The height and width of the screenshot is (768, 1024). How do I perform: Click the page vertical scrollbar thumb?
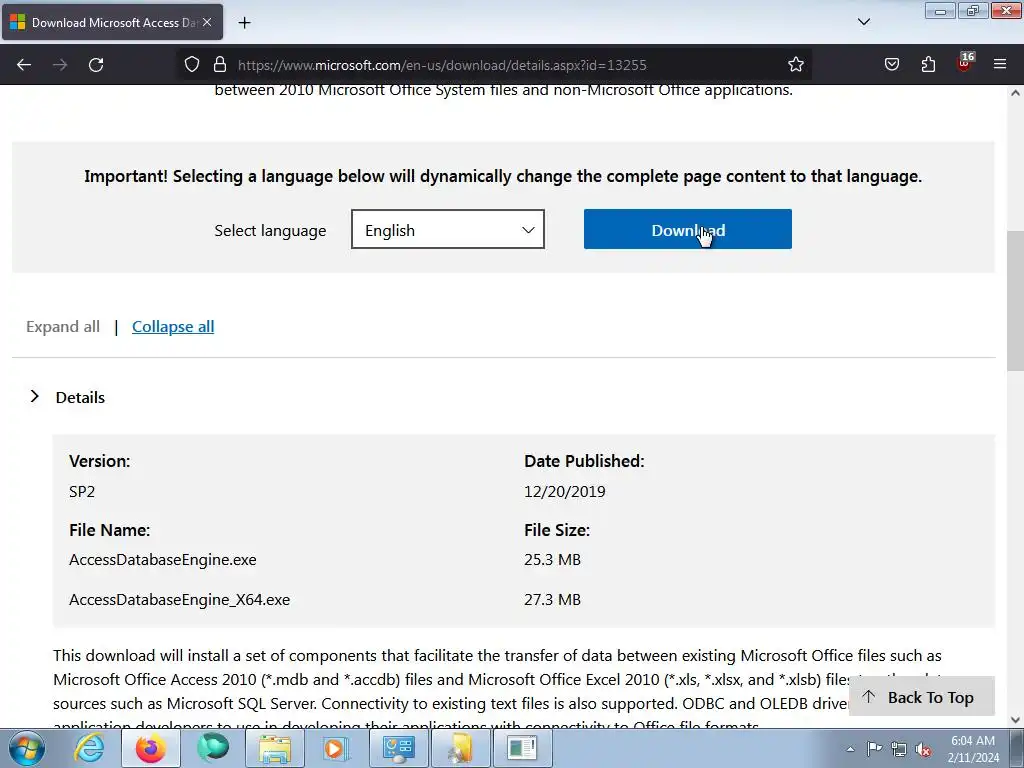coord(1015,300)
